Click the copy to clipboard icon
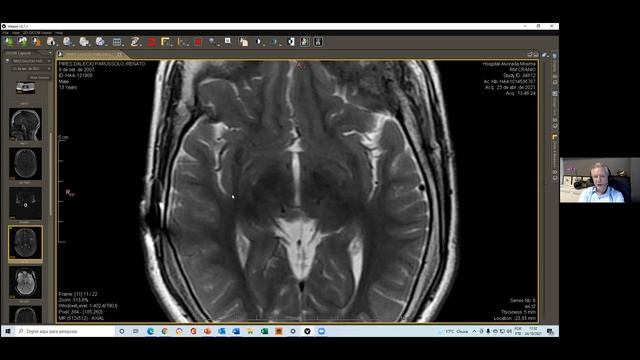640x360 pixels. [x=243, y=42]
